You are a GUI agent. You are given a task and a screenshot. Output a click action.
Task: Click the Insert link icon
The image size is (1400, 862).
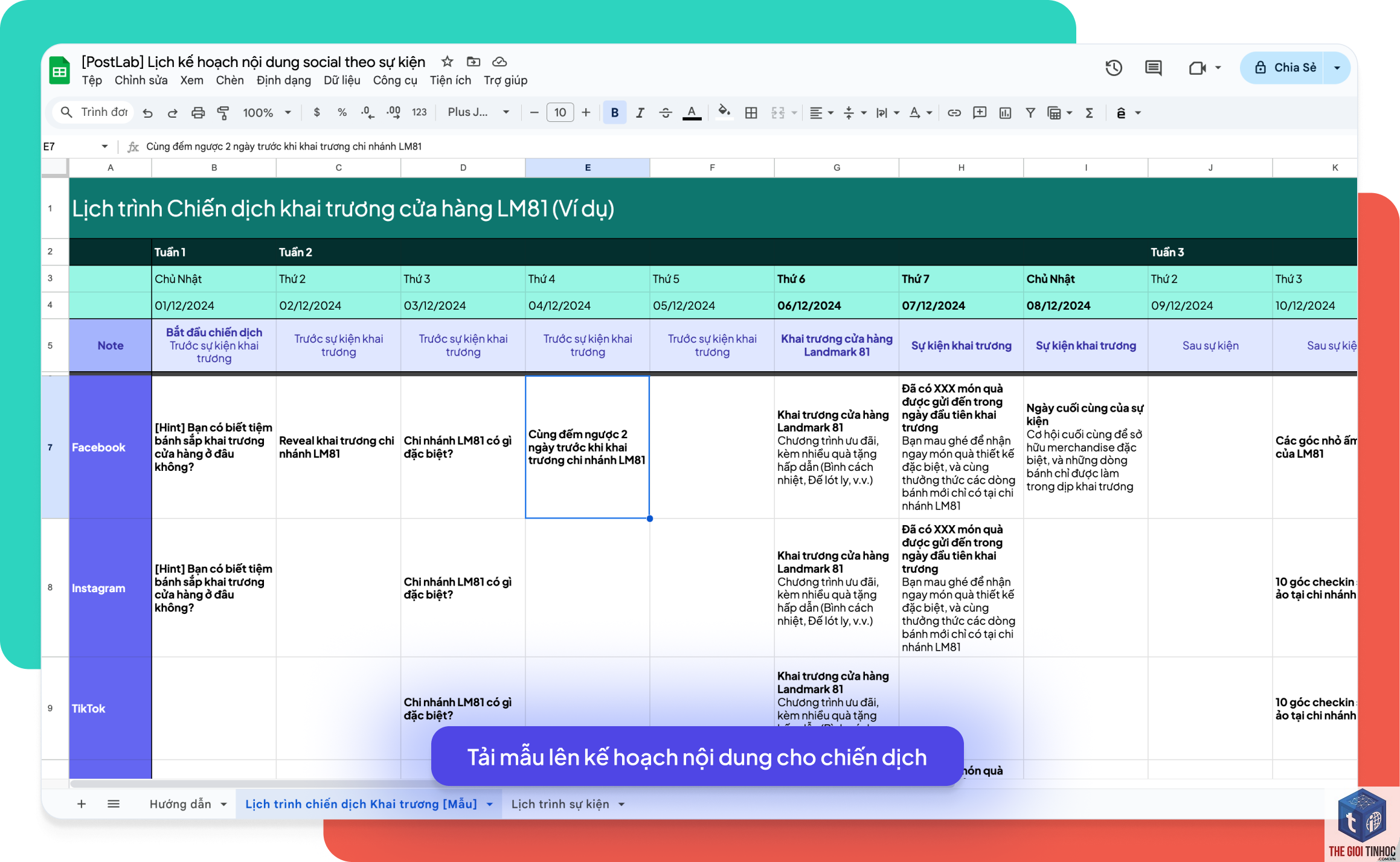click(954, 113)
